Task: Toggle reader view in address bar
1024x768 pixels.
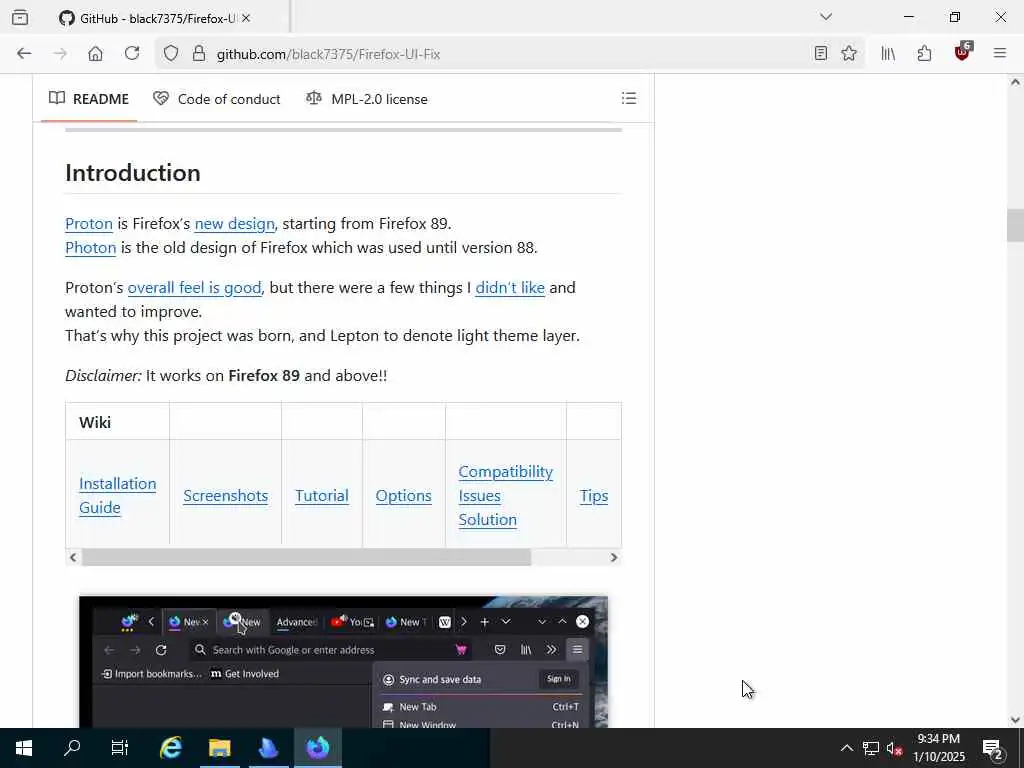Action: pos(821,54)
